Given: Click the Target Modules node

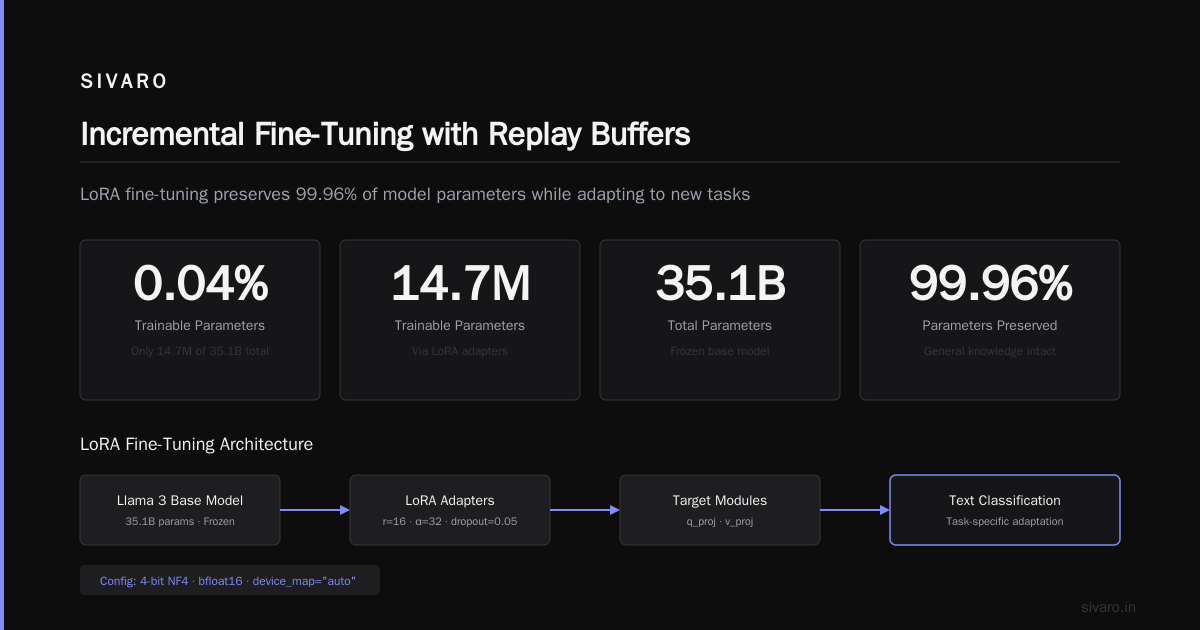Looking at the screenshot, I should click(720, 510).
